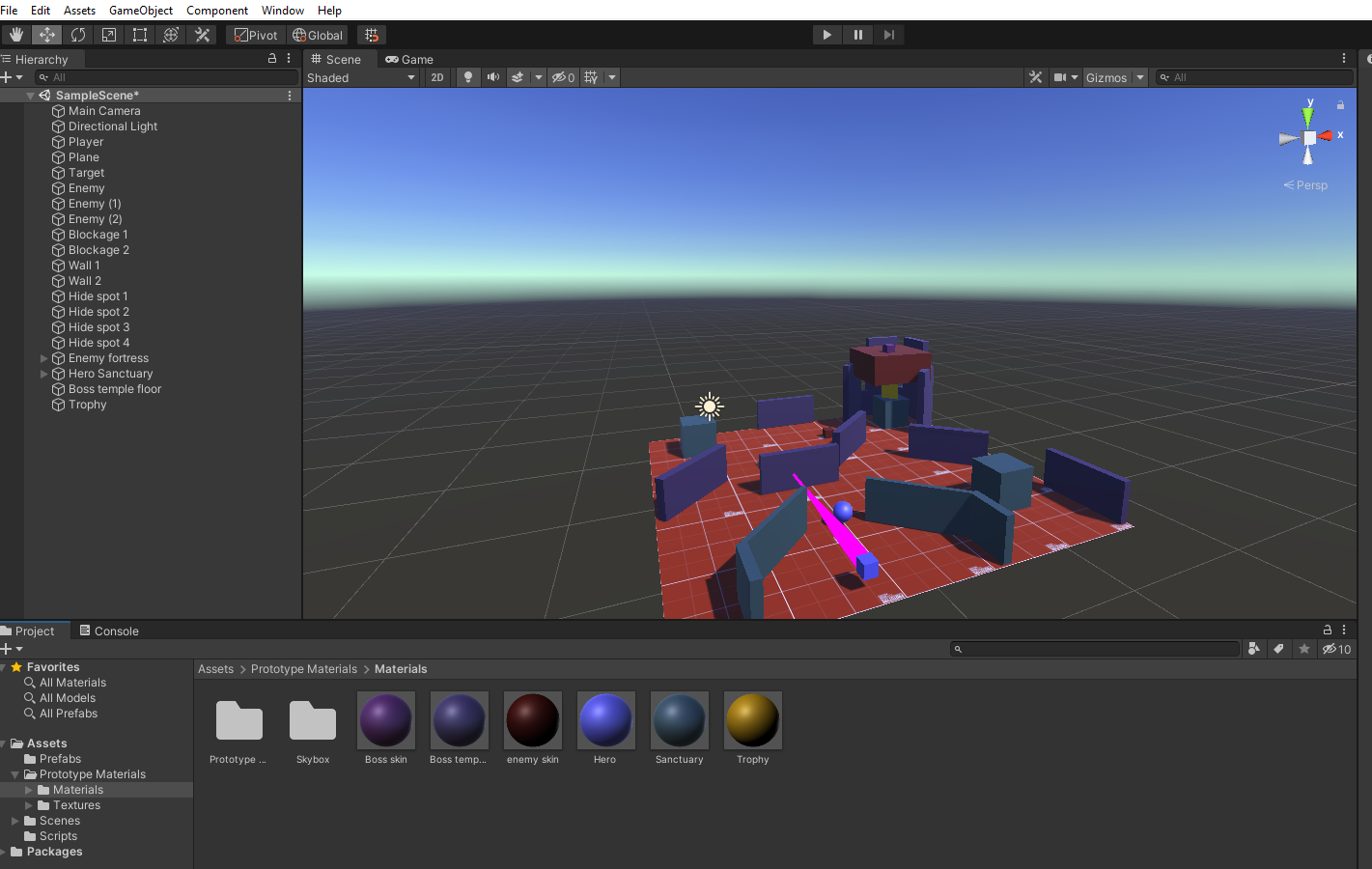The height and width of the screenshot is (869, 1372).
Task: Lock the Project panel
Action: tap(1328, 630)
